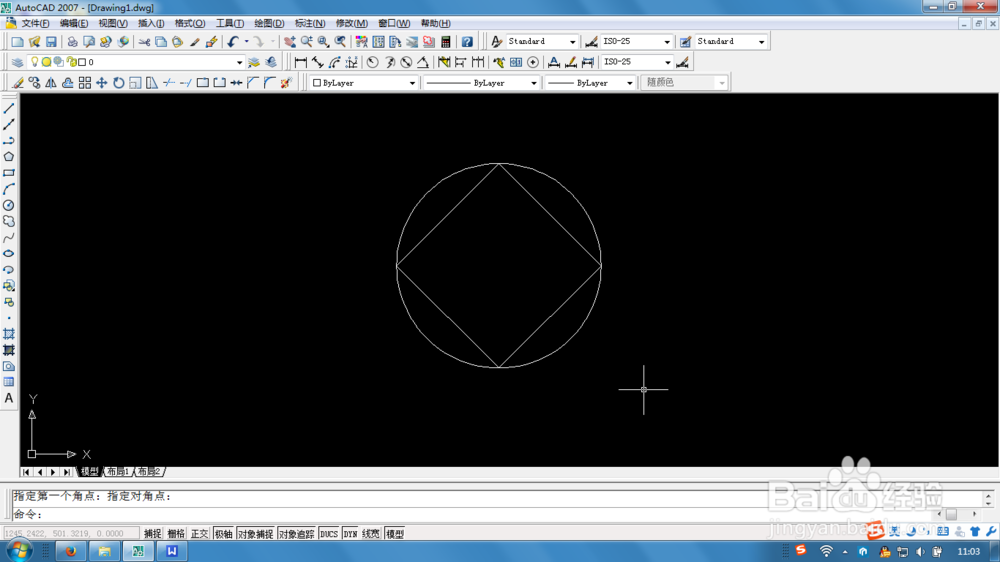Click the Rotate modify tool
Image resolution: width=1000 pixels, height=562 pixels.
coord(119,83)
